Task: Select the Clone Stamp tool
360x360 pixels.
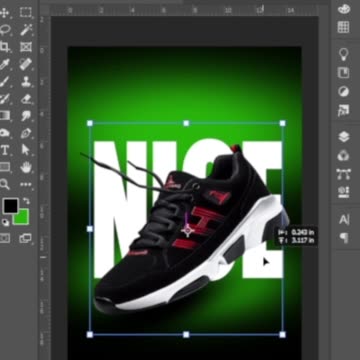Action: [x=26, y=81]
